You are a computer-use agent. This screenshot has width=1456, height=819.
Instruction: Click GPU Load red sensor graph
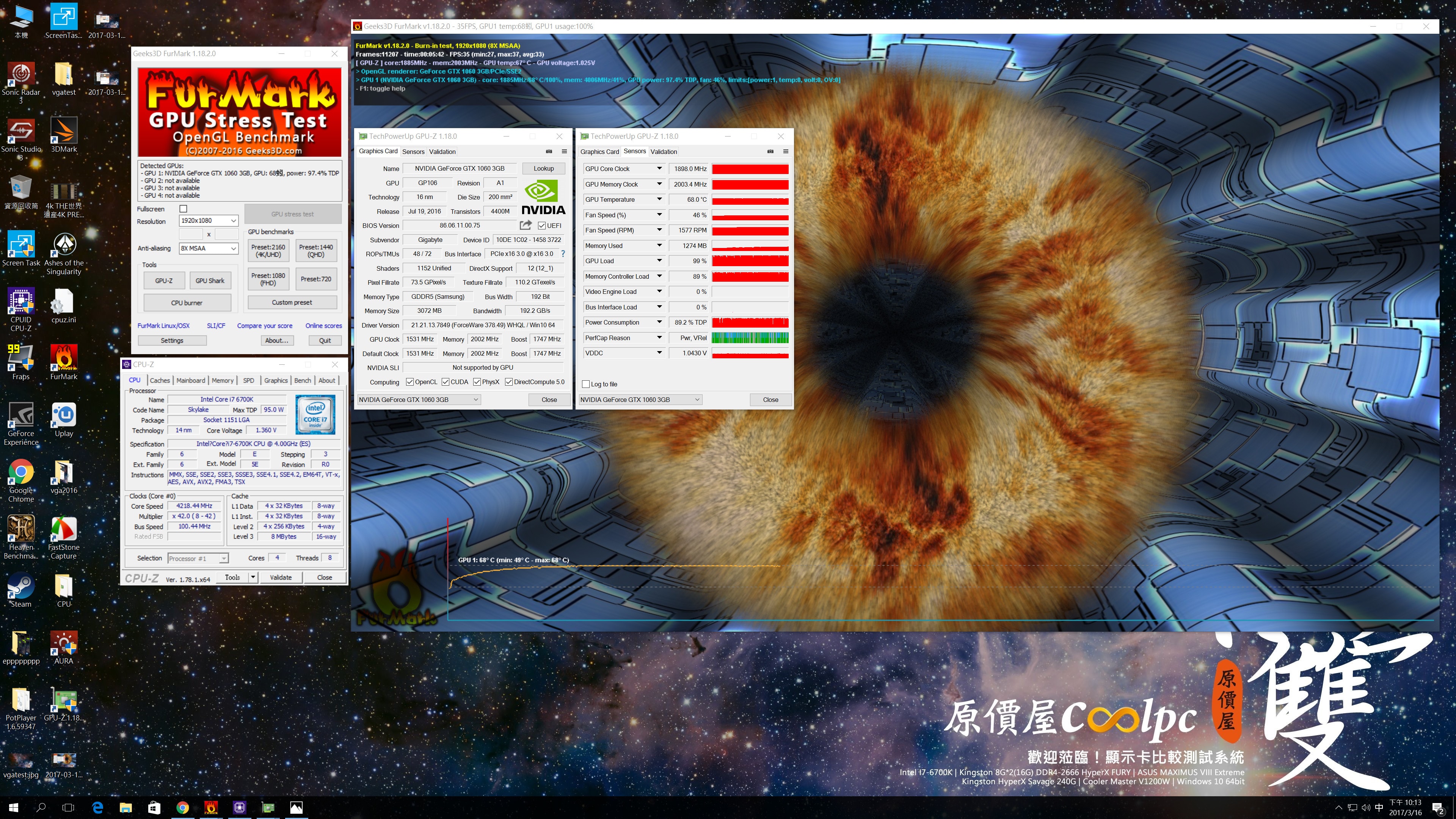[750, 261]
